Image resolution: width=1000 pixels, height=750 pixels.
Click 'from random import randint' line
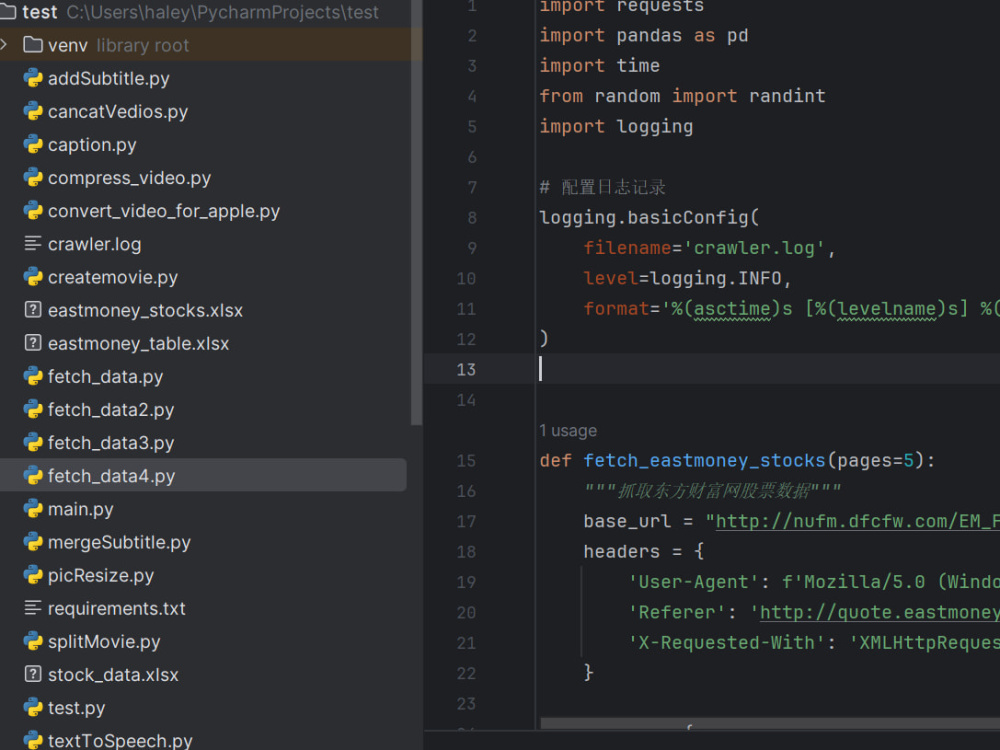(682, 96)
